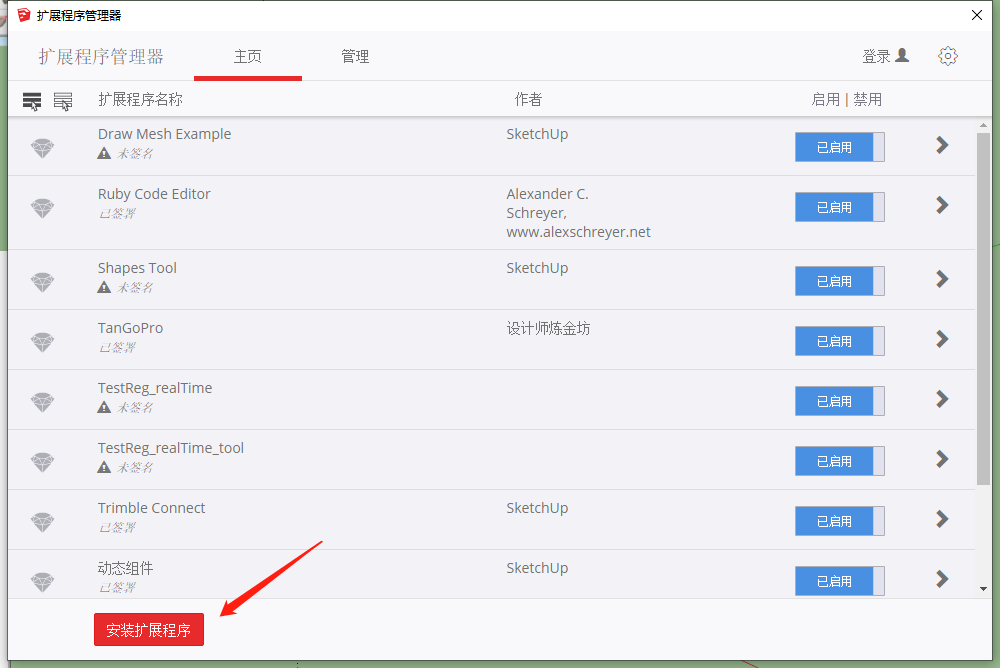The width and height of the screenshot is (1000, 668).
Task: Click the unsigned warning icon under Shapes Tool
Action: click(104, 287)
